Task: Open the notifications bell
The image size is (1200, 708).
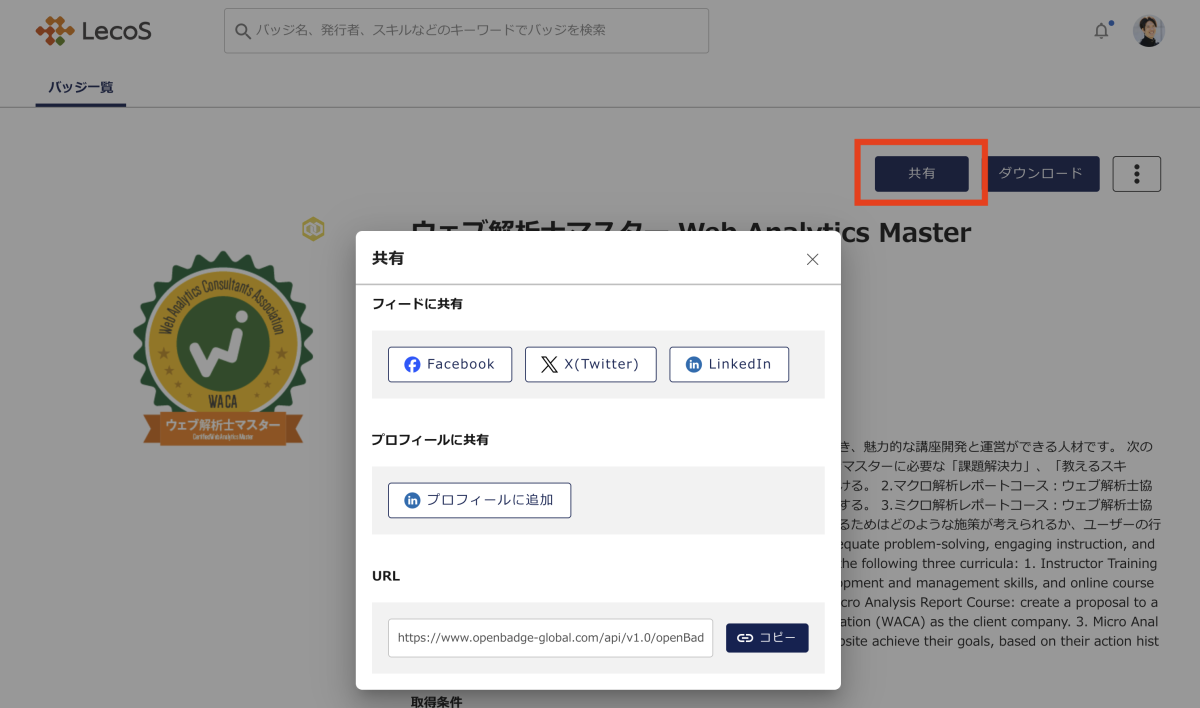Action: point(1101,31)
